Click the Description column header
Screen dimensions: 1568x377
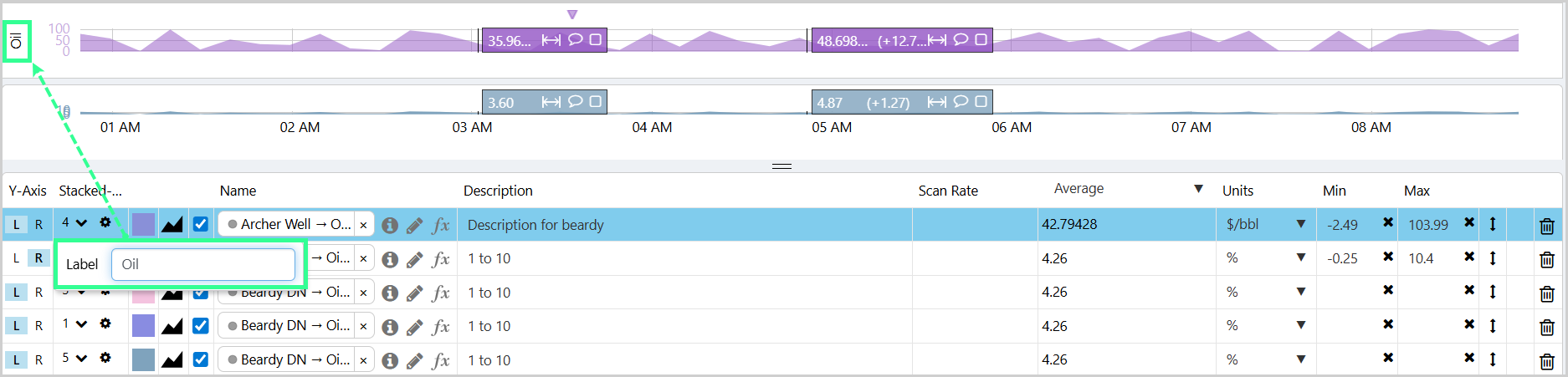[x=498, y=191]
